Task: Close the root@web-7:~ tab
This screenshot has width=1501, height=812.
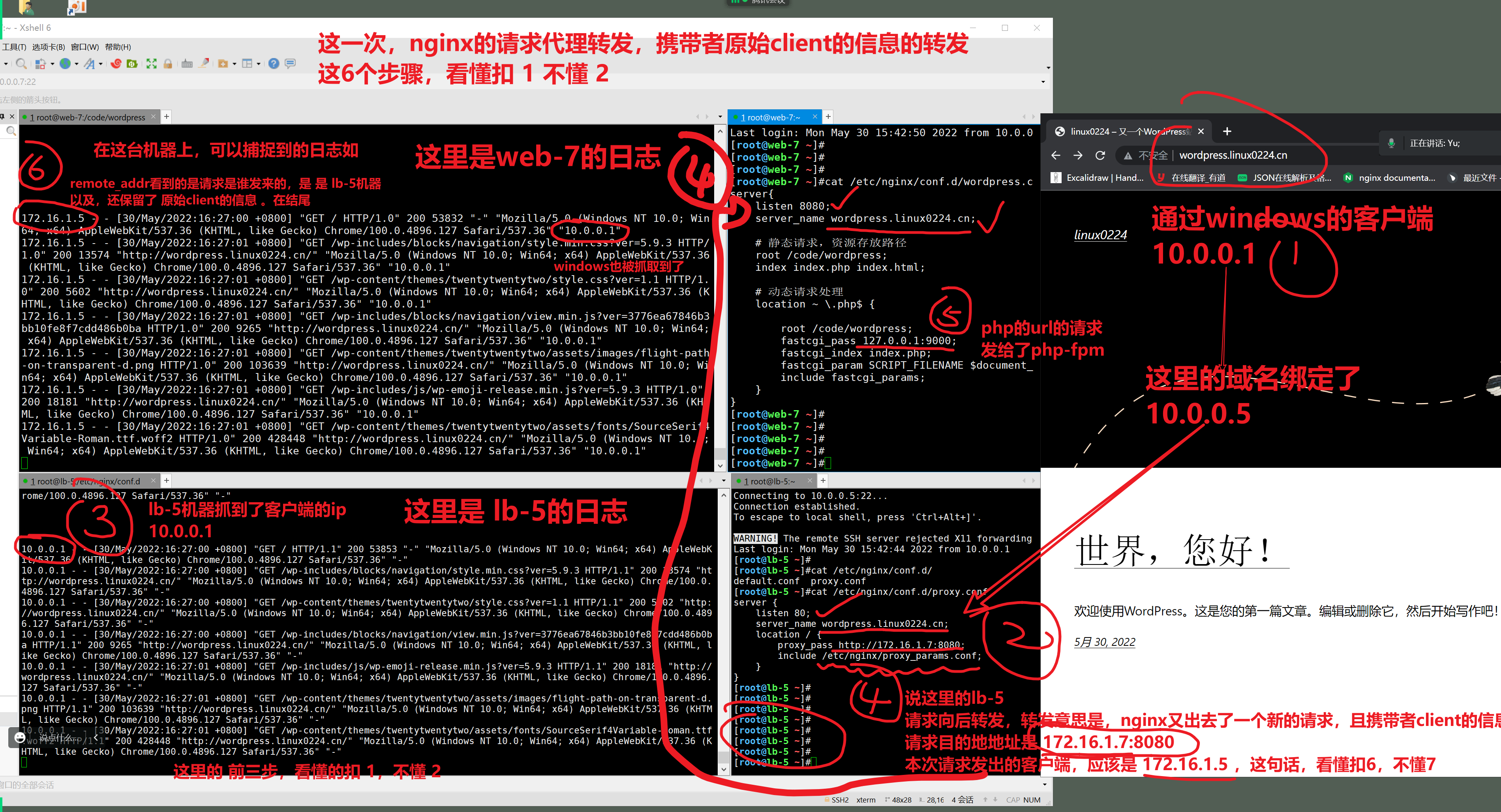Action: (815, 116)
